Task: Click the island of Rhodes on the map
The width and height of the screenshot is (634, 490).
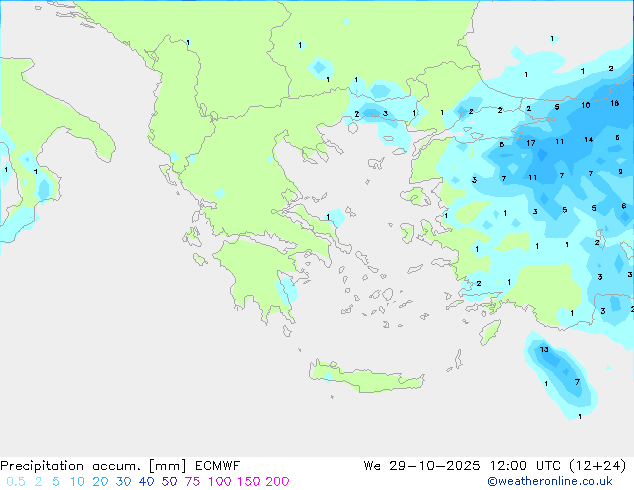Action: point(490,332)
